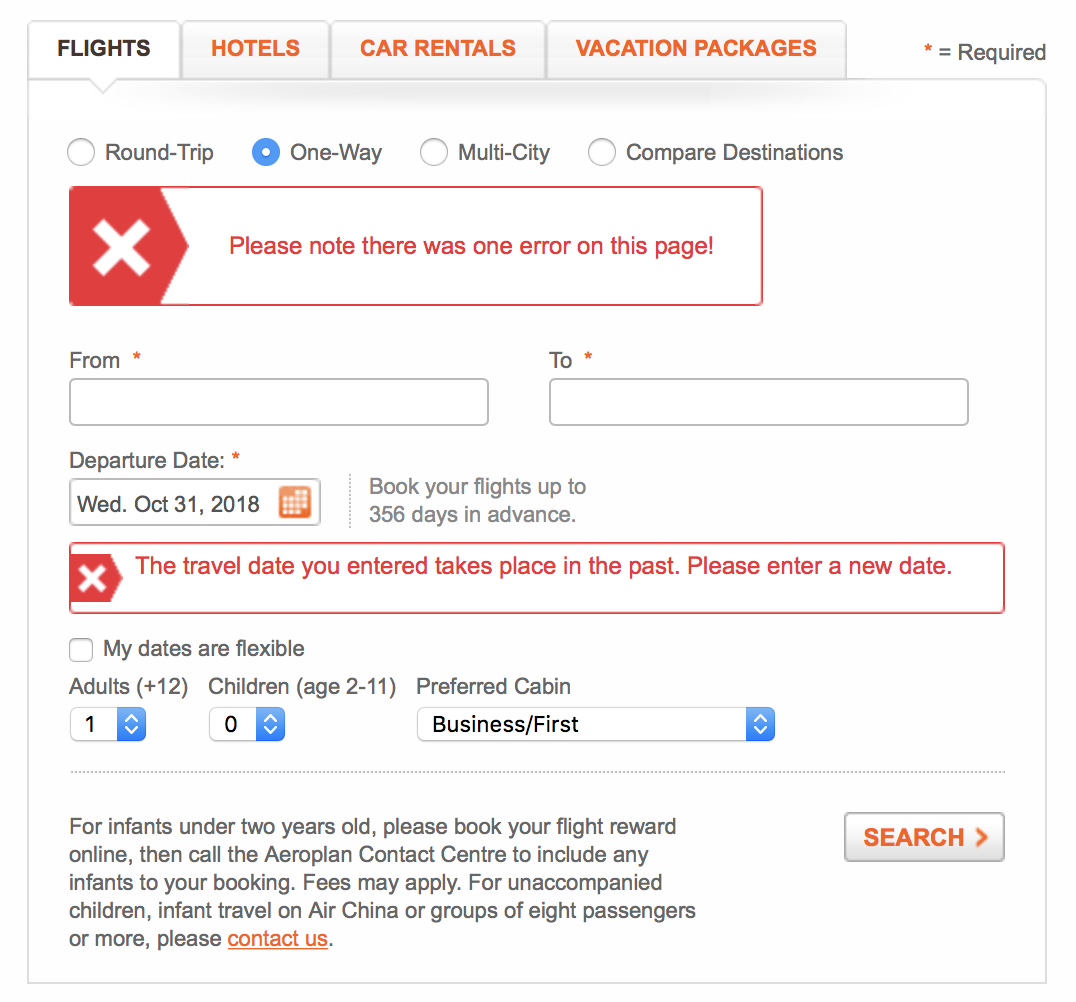The height and width of the screenshot is (1002, 1076).
Task: Open the Preferred Cabin dropdown
Action: tap(596, 724)
